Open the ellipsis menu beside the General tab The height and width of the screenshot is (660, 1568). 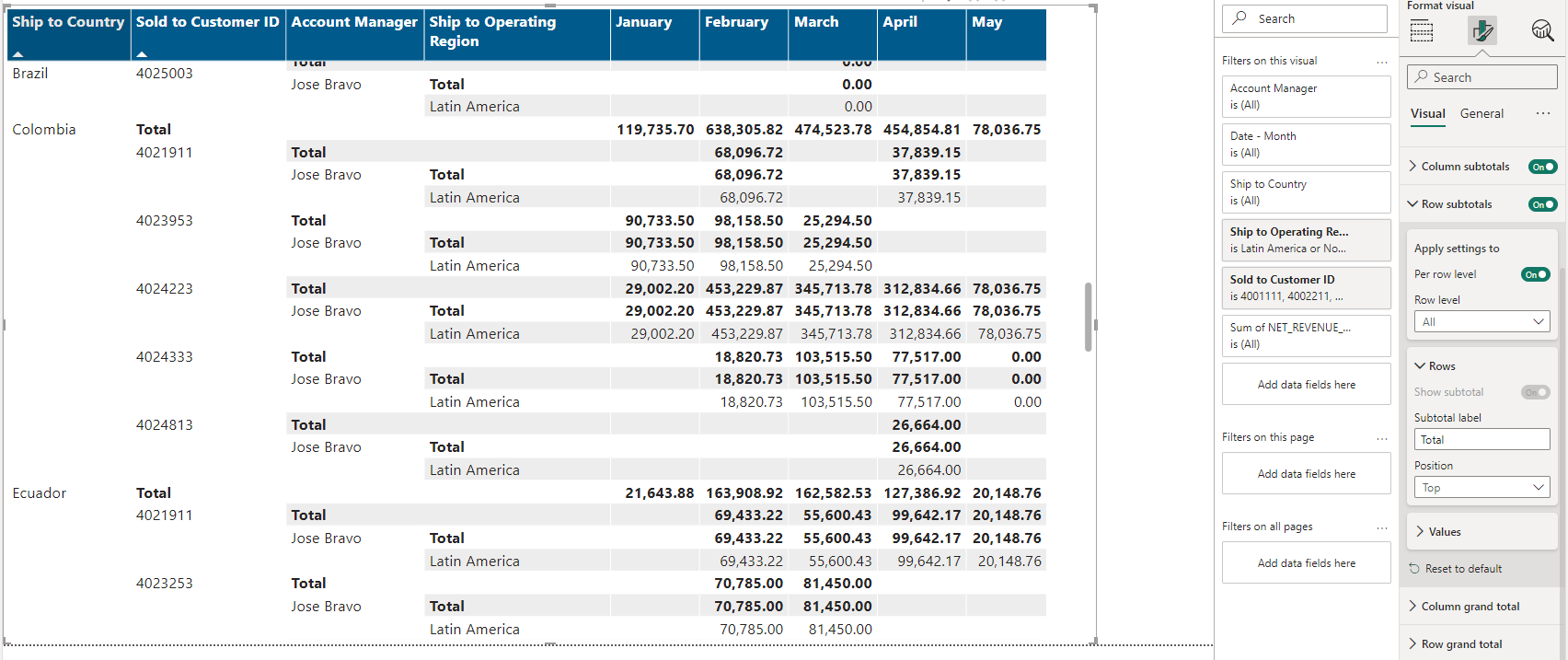(1543, 113)
